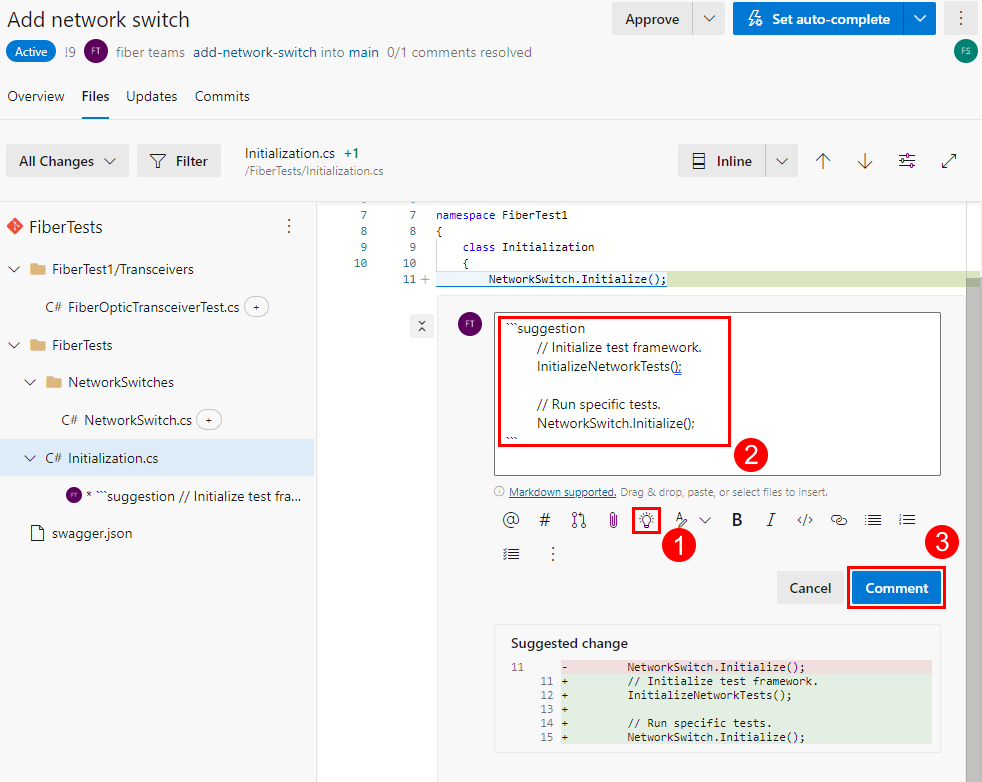Click the Comment button
Screen dimensions: 982x782
pos(896,588)
